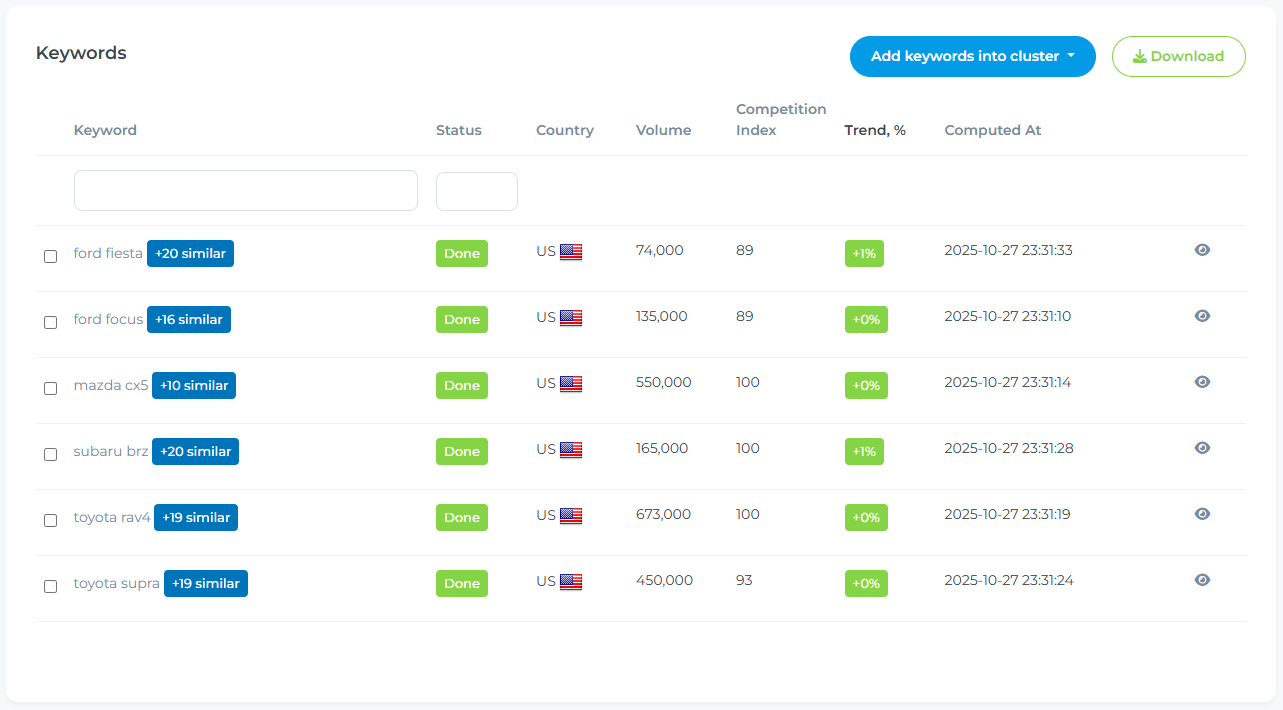This screenshot has height=710, width=1283.
Task: Sort table by Volume column header
Action: point(663,130)
